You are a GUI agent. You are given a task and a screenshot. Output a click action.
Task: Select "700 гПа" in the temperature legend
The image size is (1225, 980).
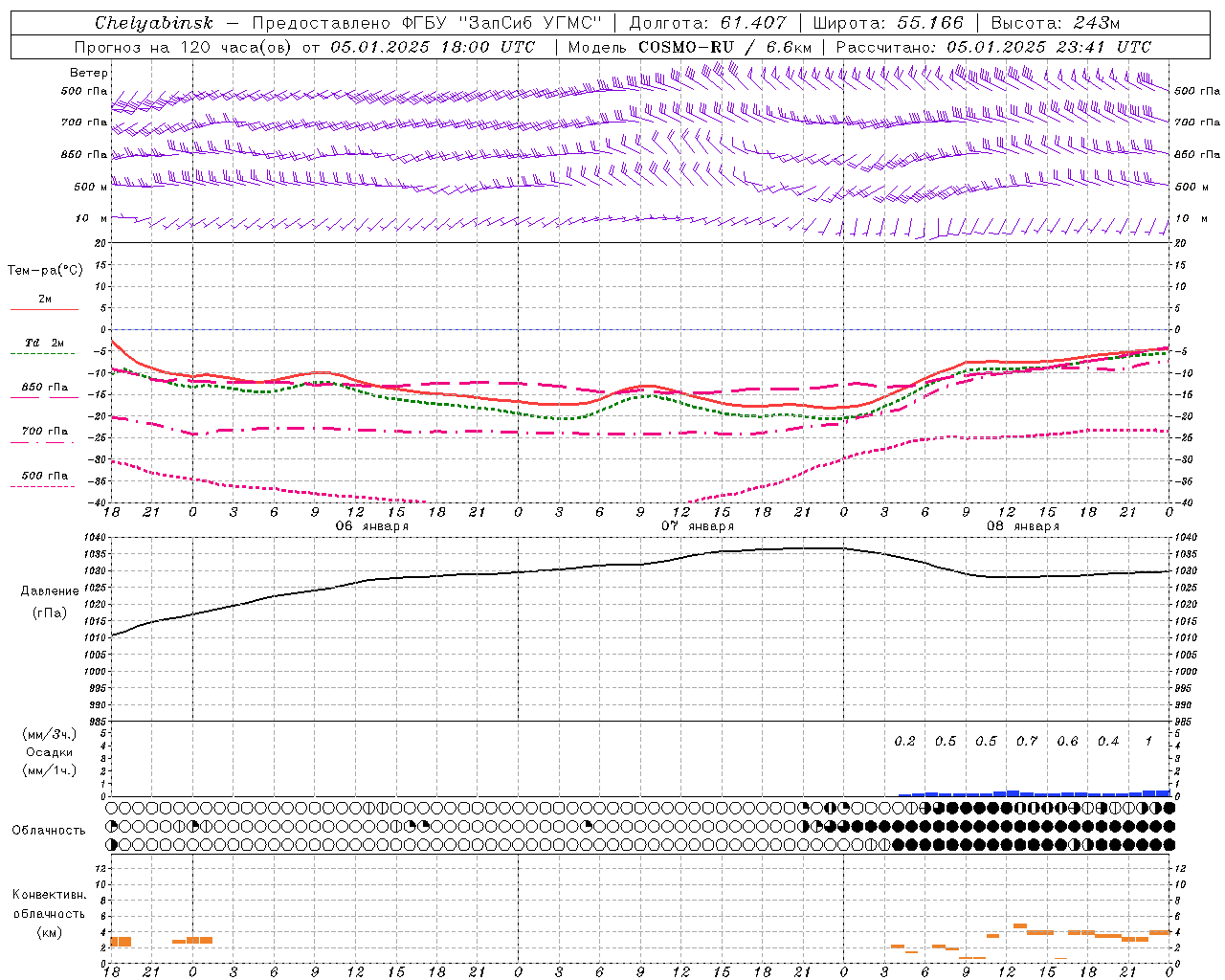pos(45,432)
